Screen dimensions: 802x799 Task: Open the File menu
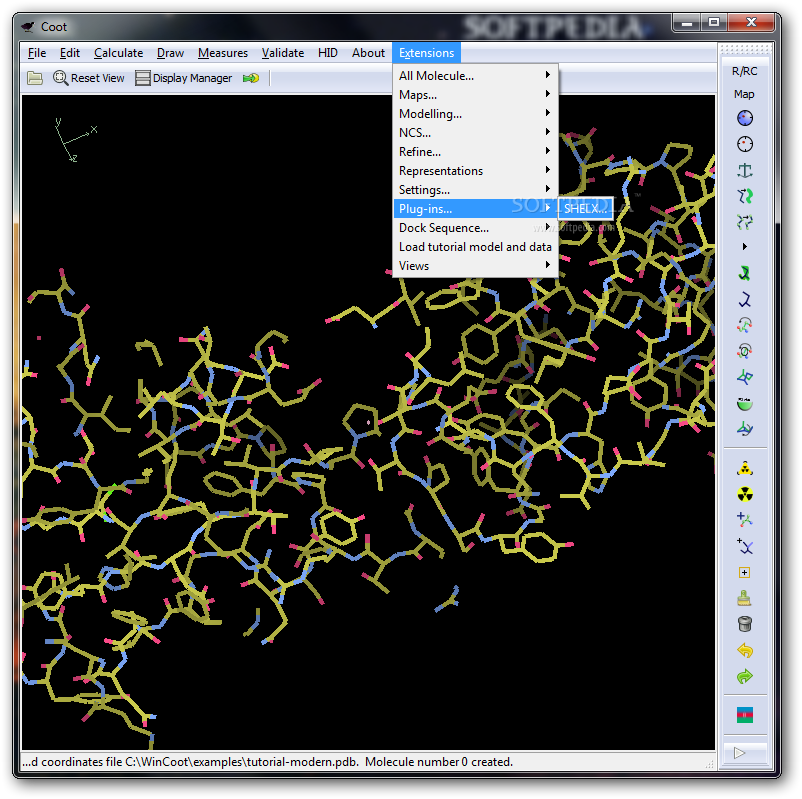click(37, 53)
